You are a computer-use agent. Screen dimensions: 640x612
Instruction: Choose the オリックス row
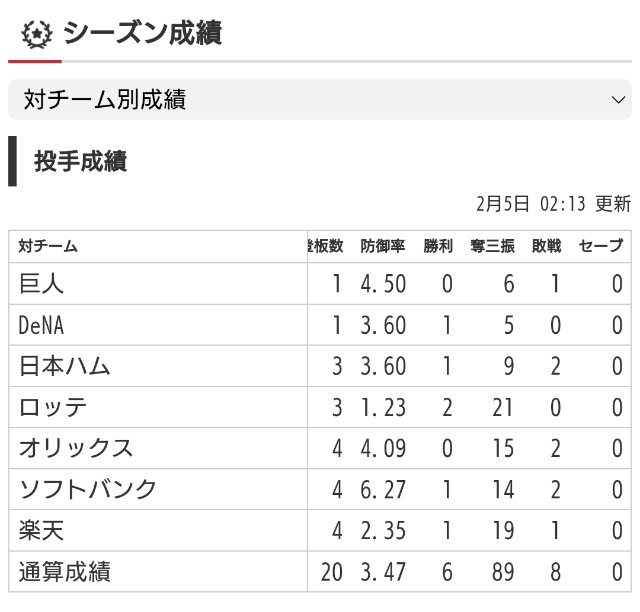(x=320, y=448)
